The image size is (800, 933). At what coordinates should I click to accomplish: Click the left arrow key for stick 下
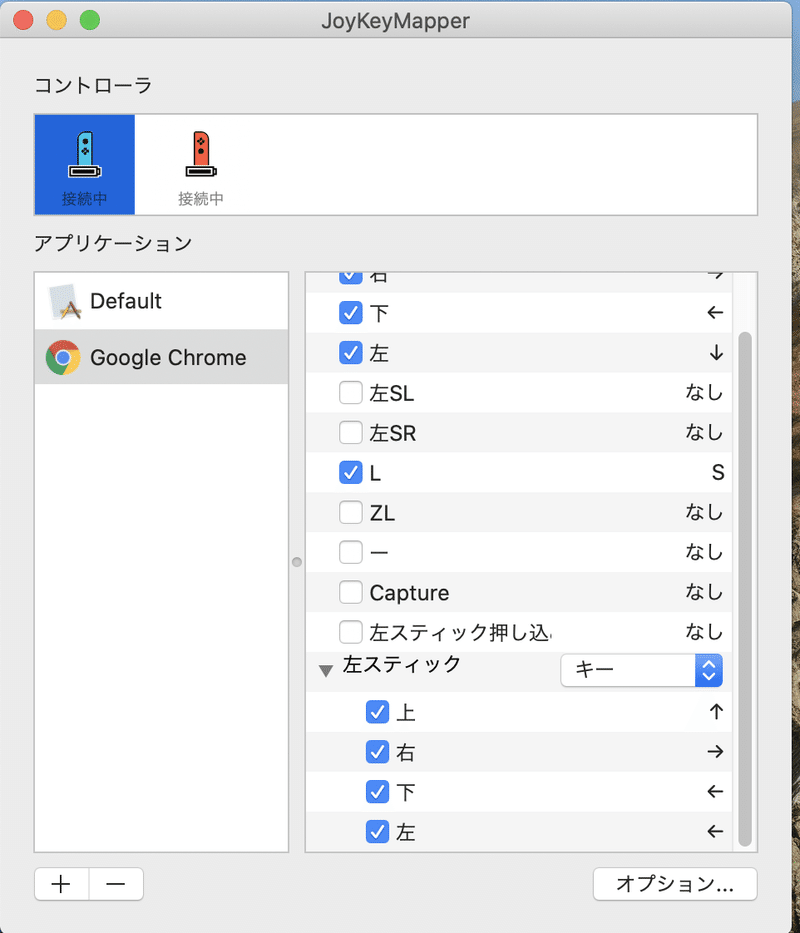coord(715,791)
